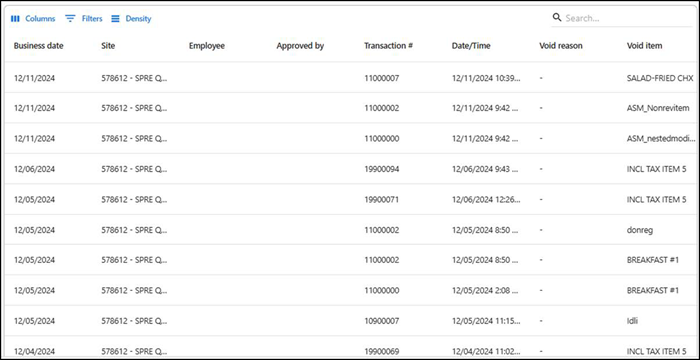Screen dimensions: 700x360
Task: Click Date/Time 12/06/2024 9:43 cell
Action: (x=486, y=169)
